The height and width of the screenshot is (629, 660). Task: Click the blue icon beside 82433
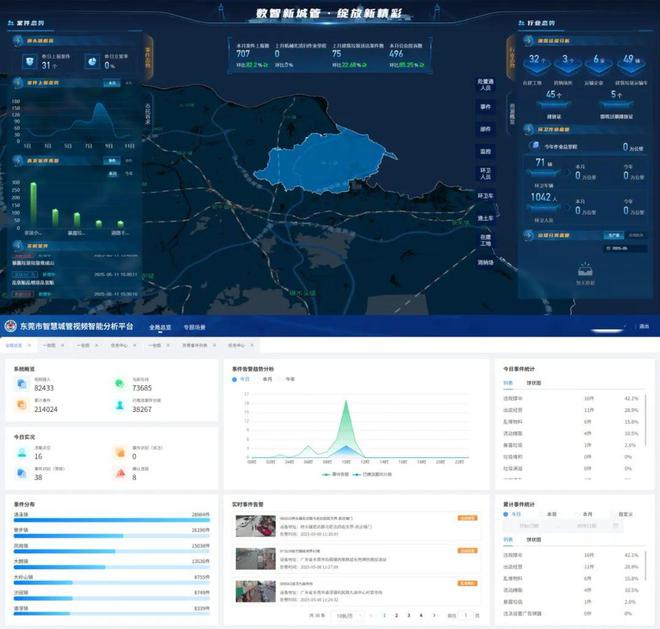click(x=22, y=384)
